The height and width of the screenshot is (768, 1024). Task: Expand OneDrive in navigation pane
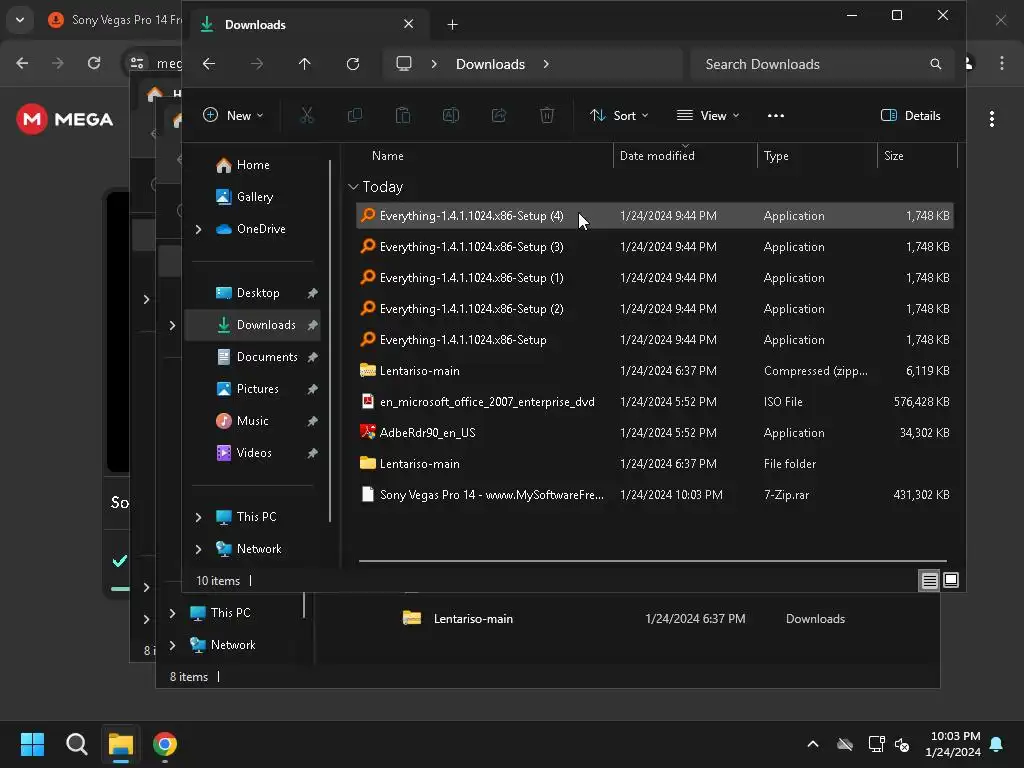click(199, 229)
